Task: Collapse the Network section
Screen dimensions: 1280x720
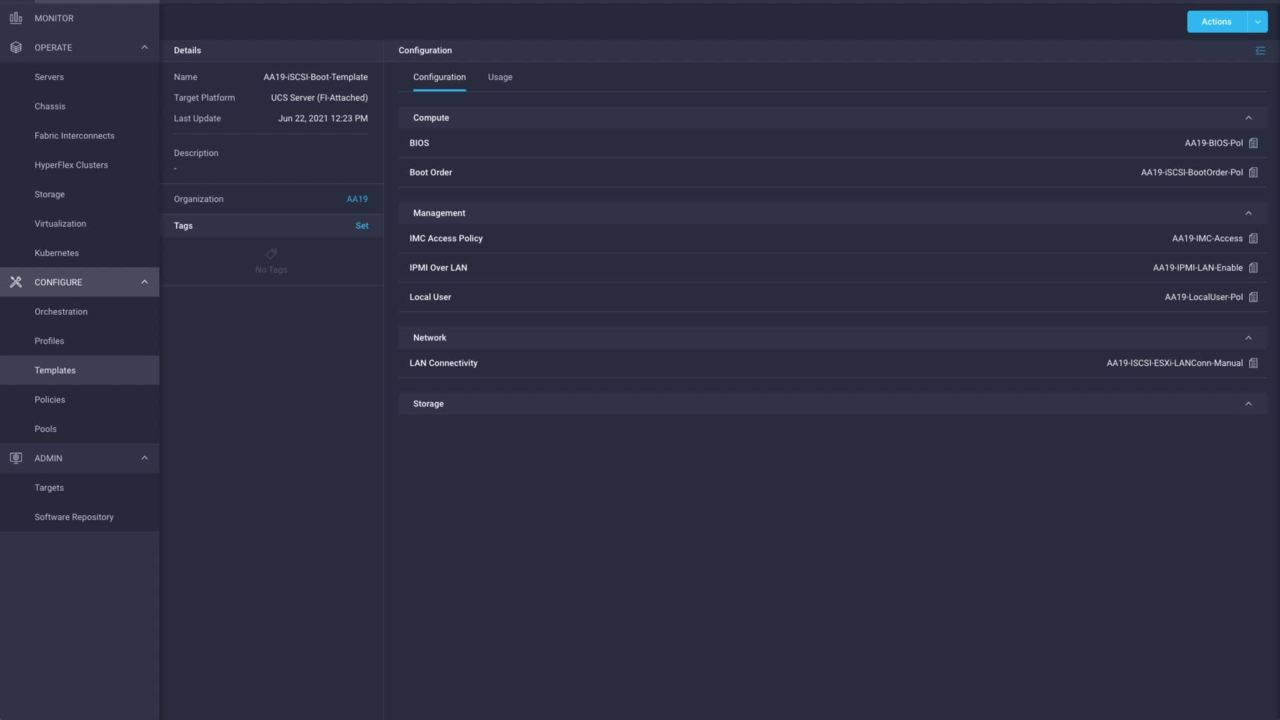Action: coord(1248,338)
